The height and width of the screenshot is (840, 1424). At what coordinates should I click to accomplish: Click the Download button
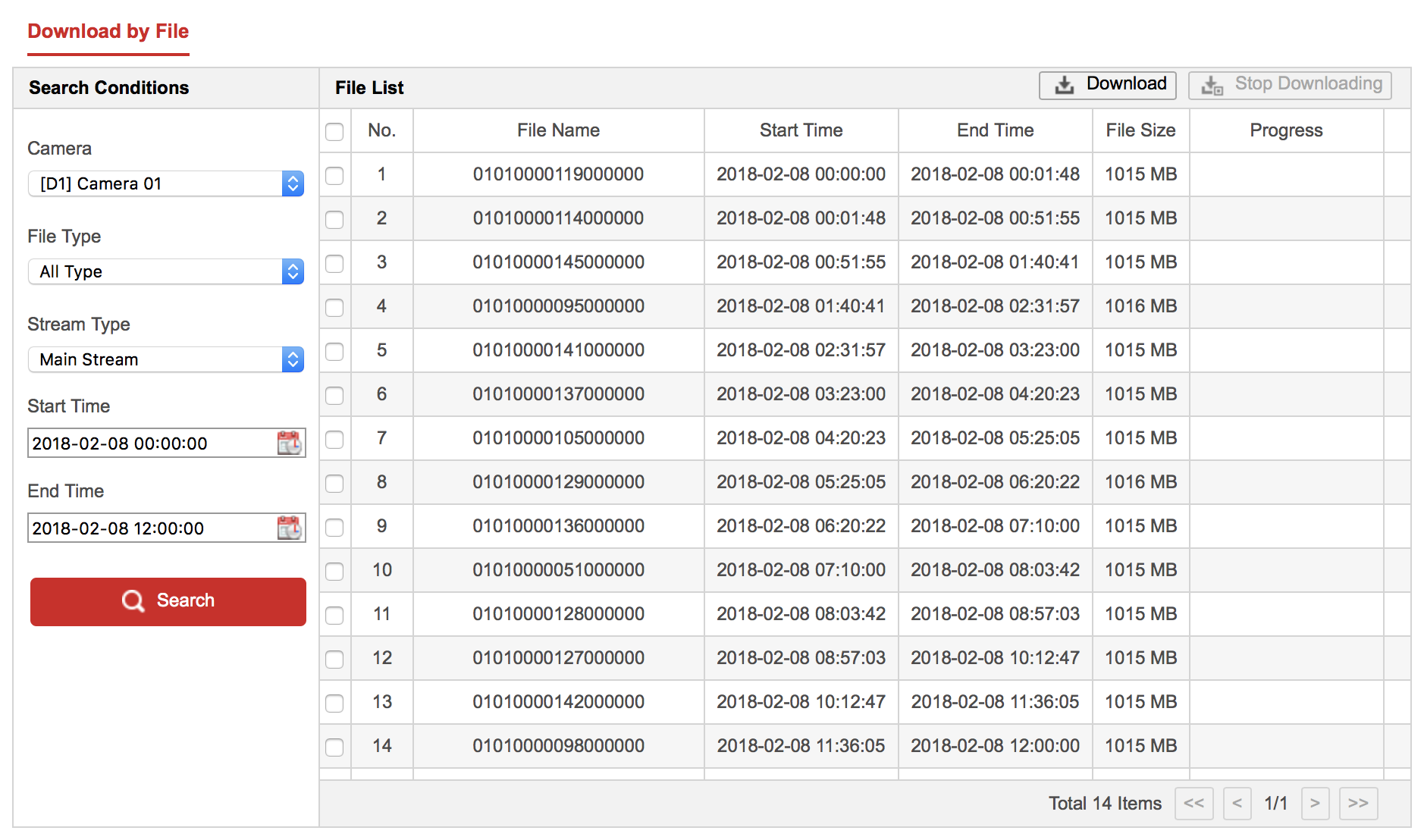coord(1107,84)
